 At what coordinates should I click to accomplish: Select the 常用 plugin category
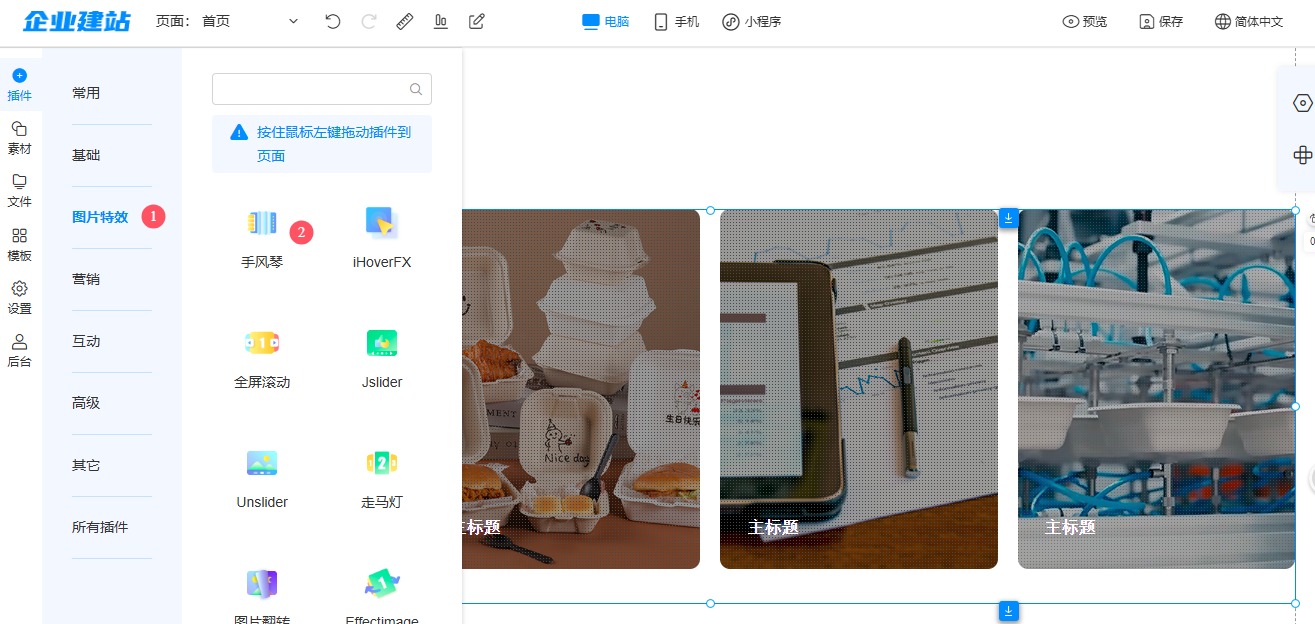click(86, 93)
